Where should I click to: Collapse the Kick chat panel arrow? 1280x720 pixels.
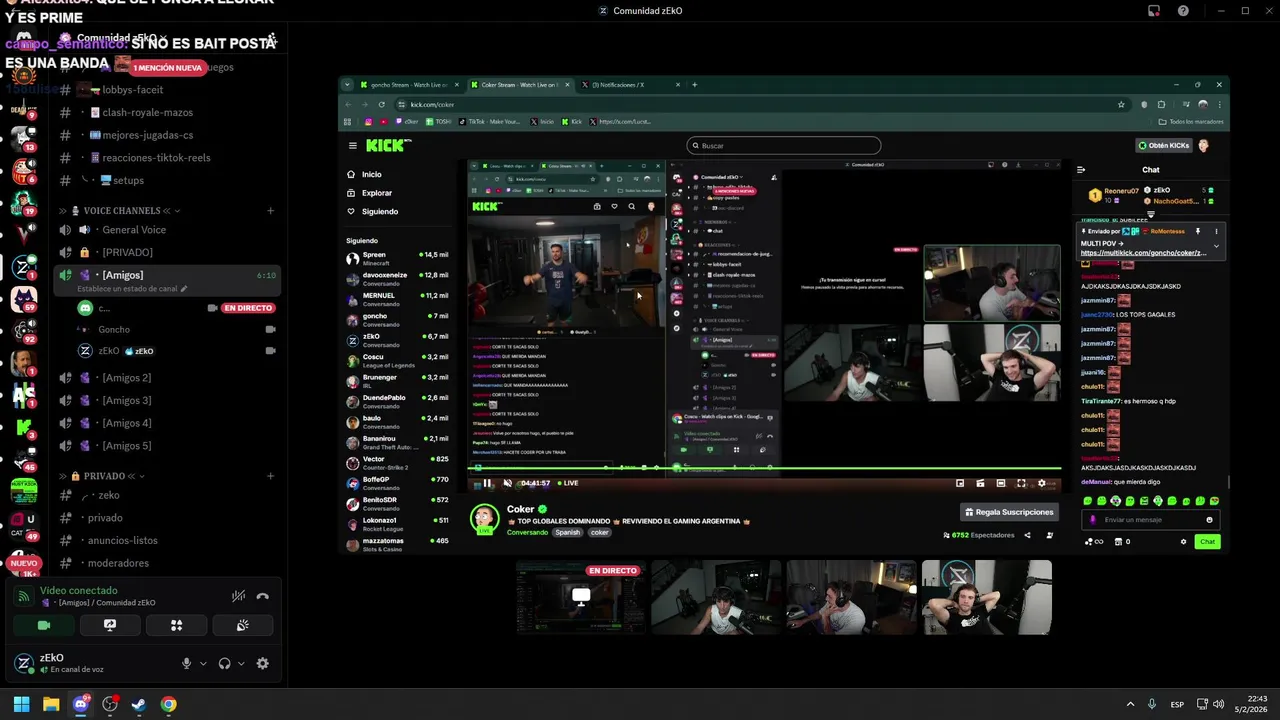point(1081,170)
